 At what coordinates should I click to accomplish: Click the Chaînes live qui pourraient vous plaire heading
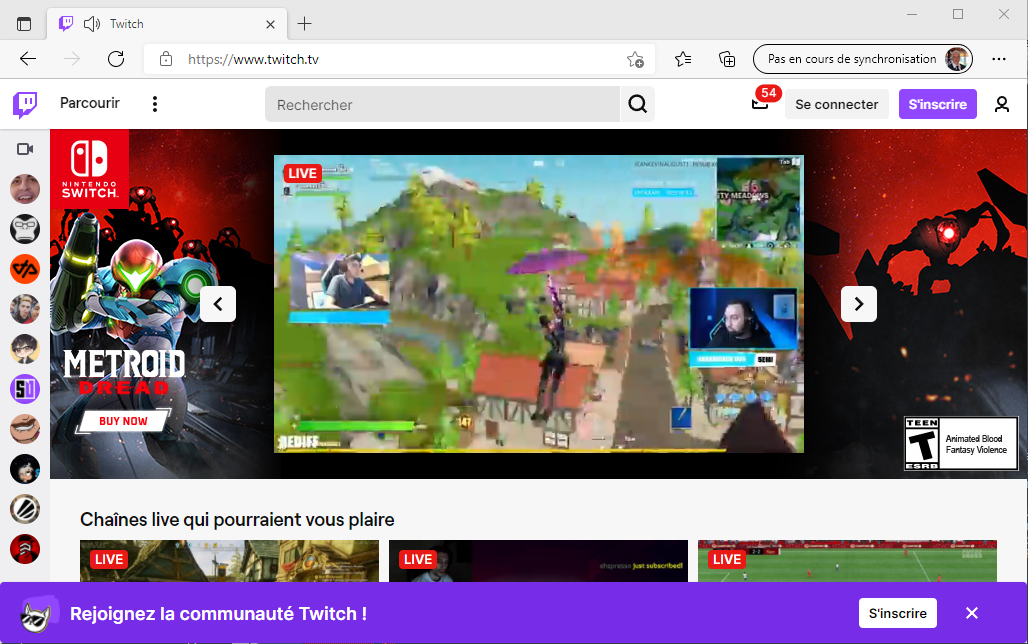(237, 519)
